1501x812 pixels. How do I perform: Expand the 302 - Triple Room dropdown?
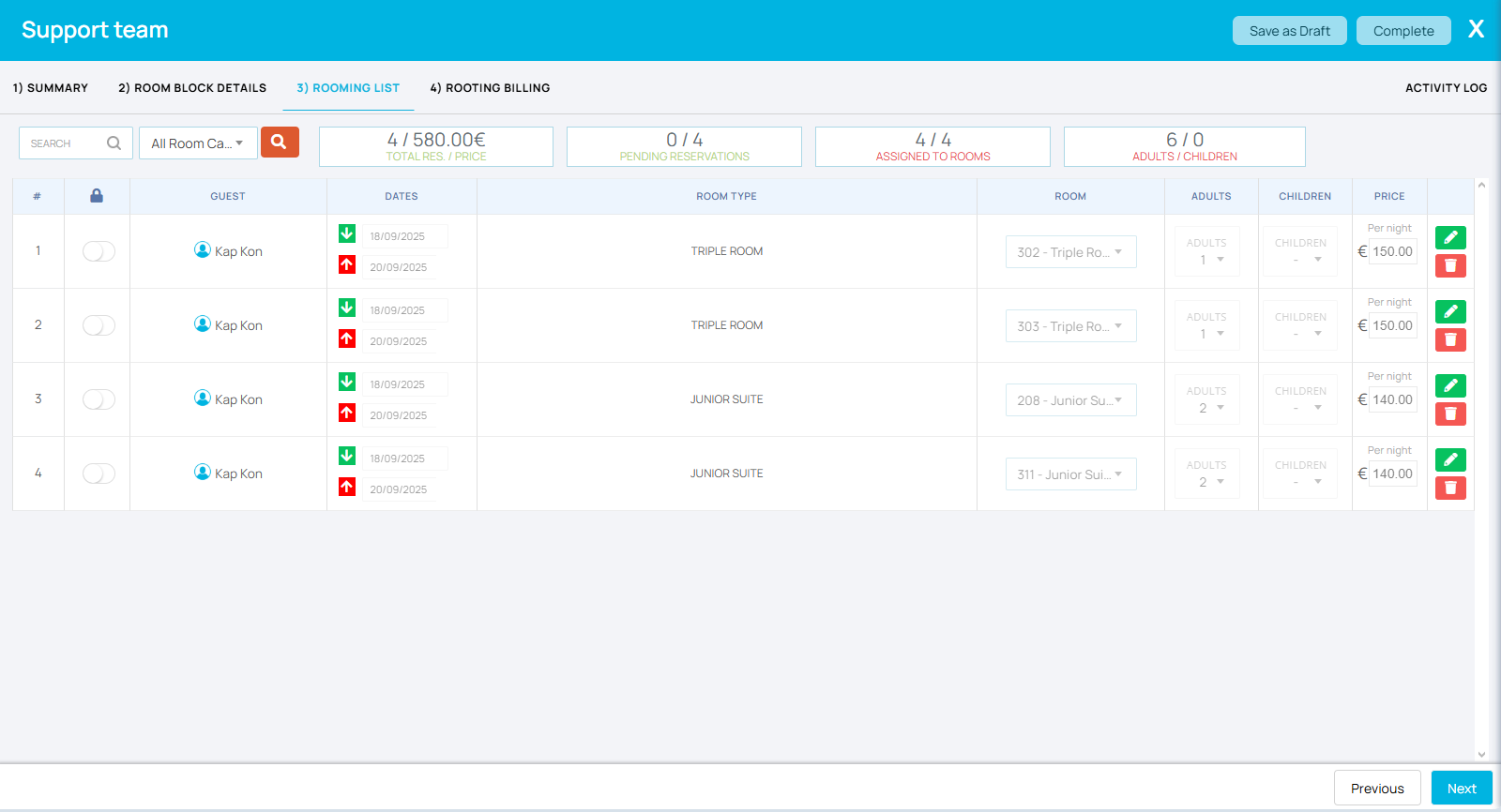(x=1070, y=252)
